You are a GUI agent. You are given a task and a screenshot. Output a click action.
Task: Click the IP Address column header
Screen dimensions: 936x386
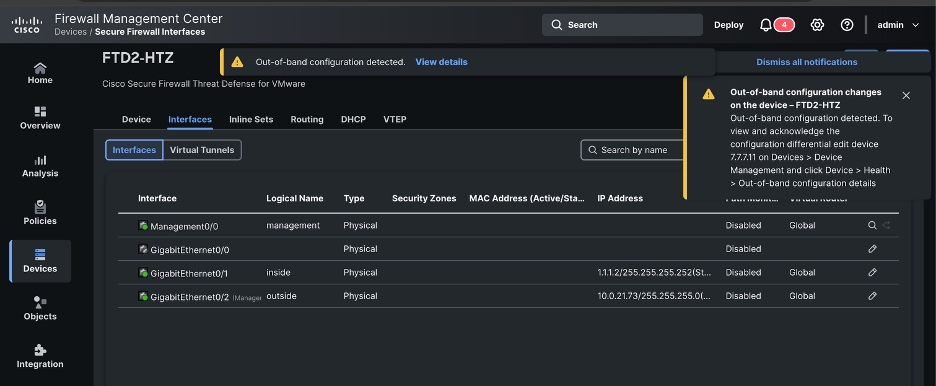point(620,198)
